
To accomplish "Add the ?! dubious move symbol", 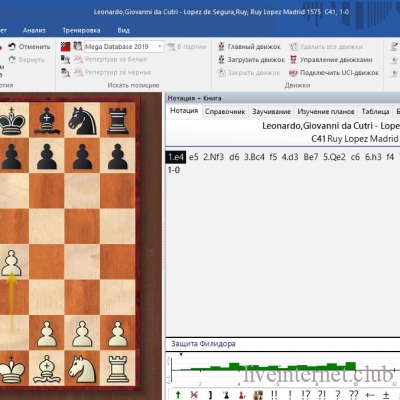I will pyautogui.click(x=321, y=395).
